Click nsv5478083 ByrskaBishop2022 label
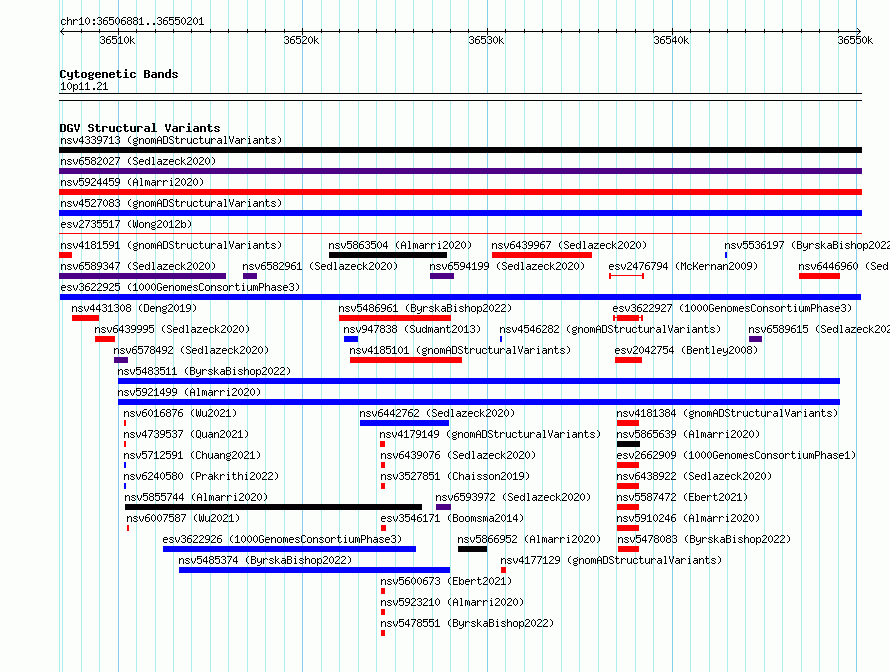 tap(704, 539)
